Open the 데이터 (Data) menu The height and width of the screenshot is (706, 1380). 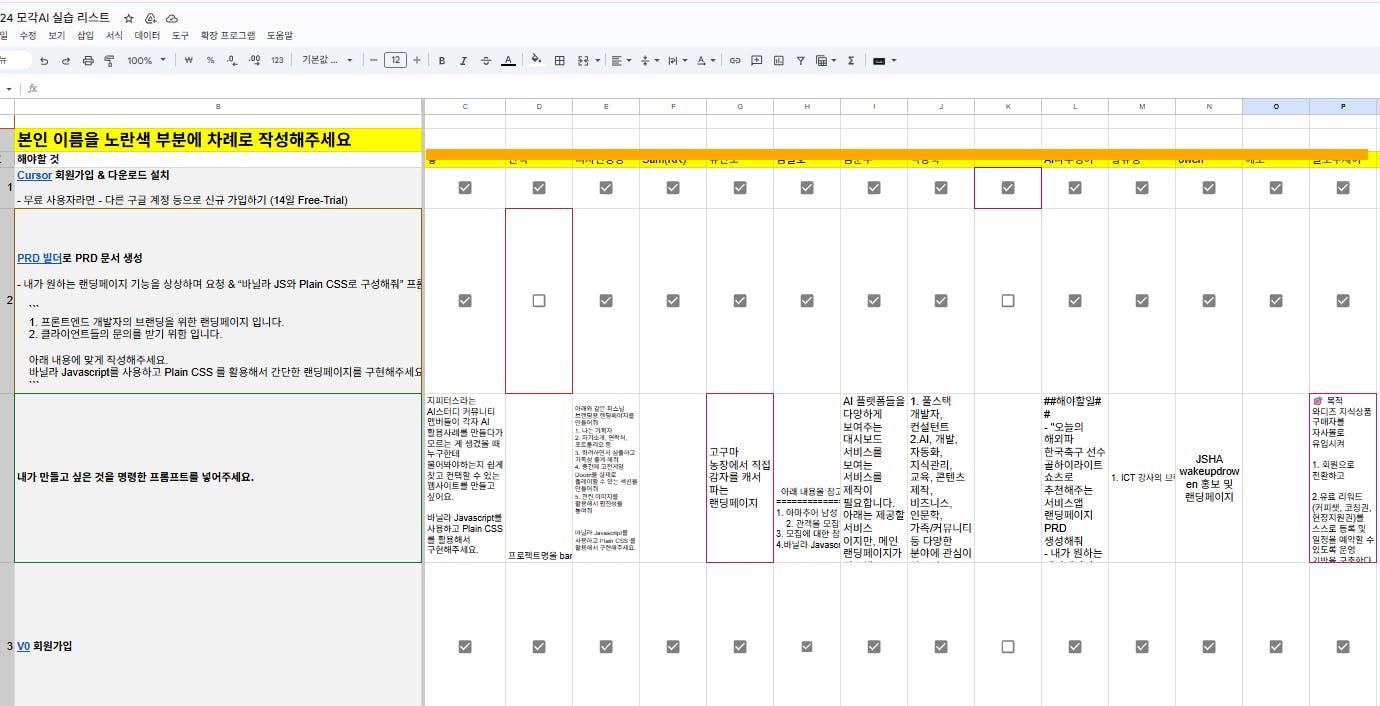pyautogui.click(x=147, y=35)
